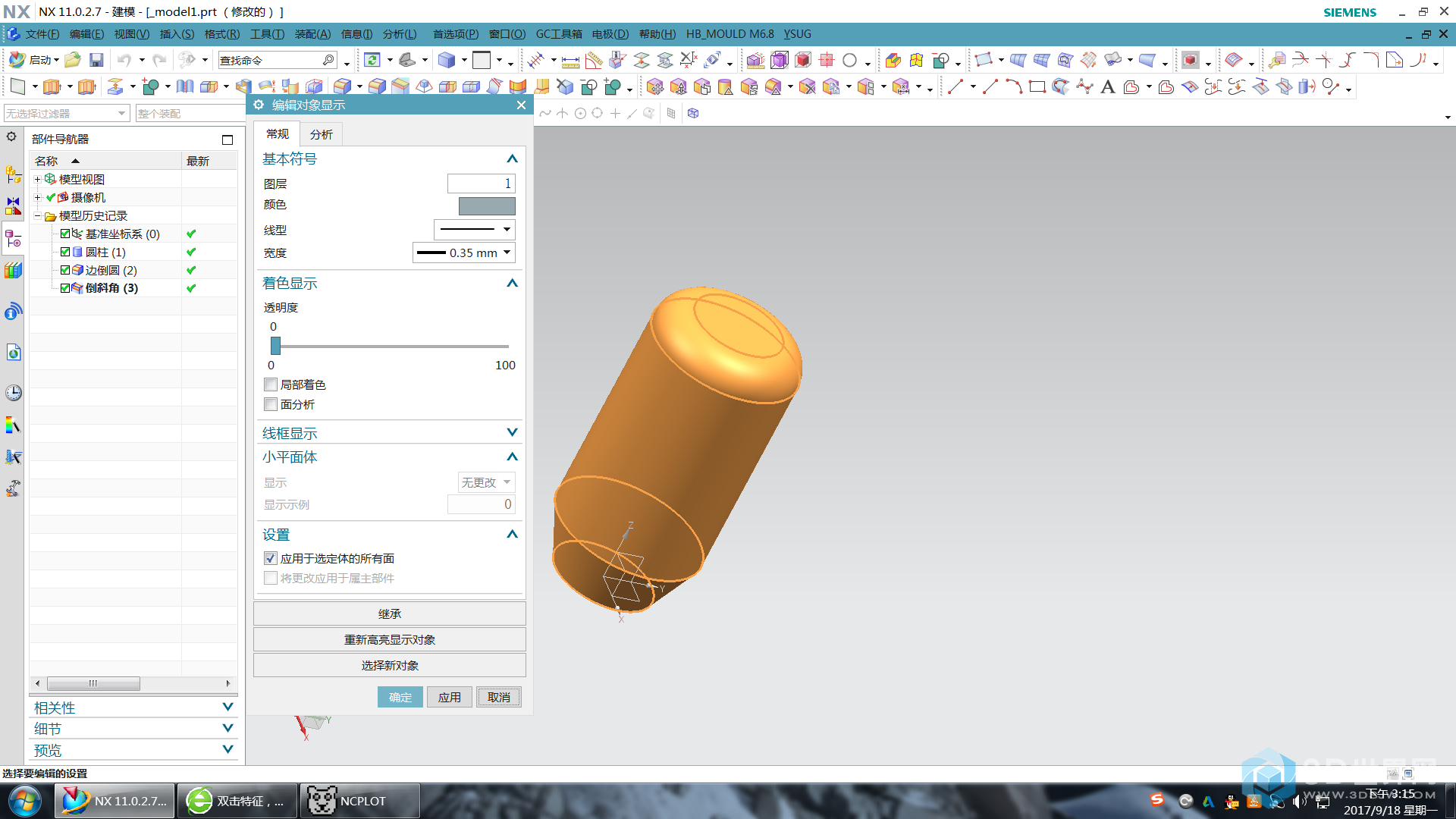Select the measure distance ruler icon
The image size is (1456, 819).
570,61
